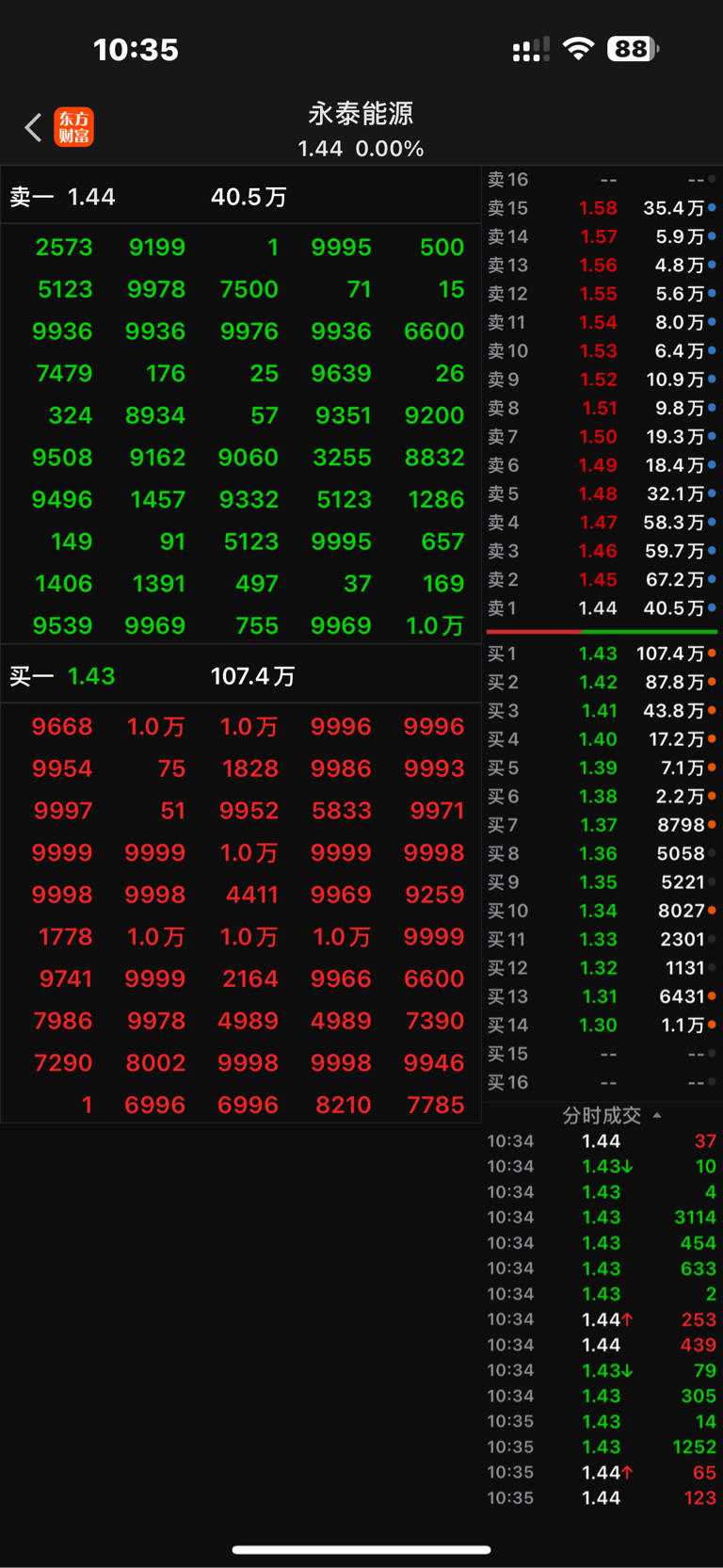Tap the 买6 volume 2.2万
Image resolution: width=723 pixels, height=1568 pixels.
(x=680, y=797)
